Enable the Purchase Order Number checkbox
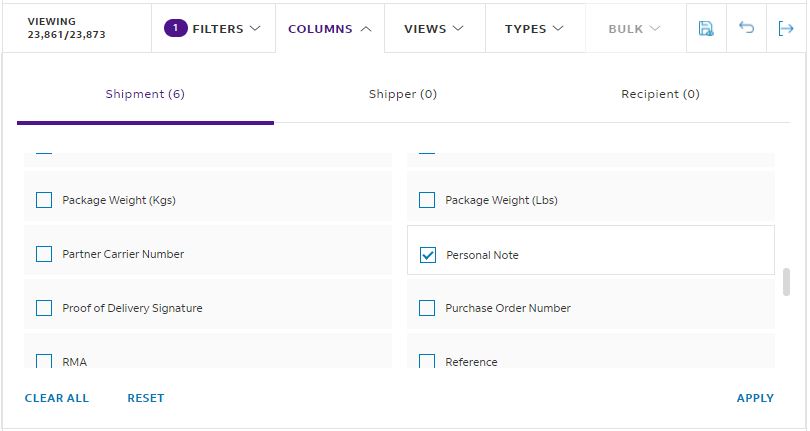 [x=427, y=308]
